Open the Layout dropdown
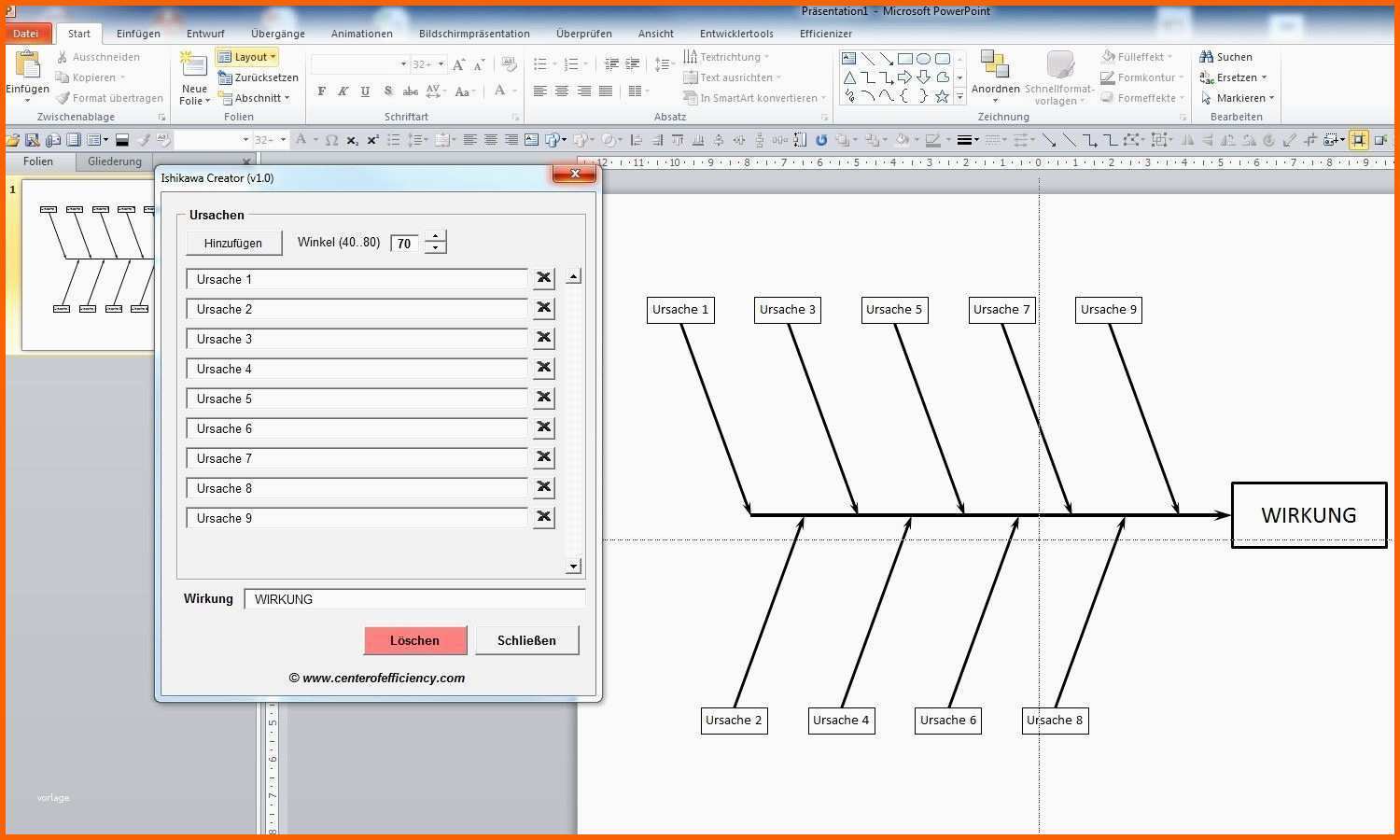The height and width of the screenshot is (840, 1400). [x=247, y=57]
